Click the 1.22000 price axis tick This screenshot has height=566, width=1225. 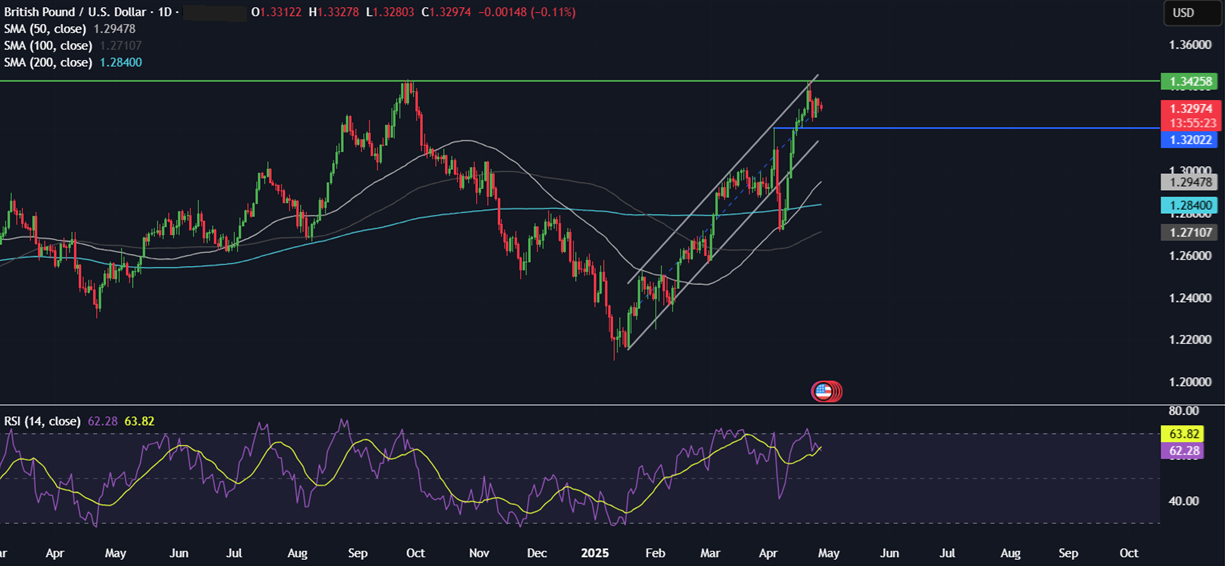point(1191,340)
